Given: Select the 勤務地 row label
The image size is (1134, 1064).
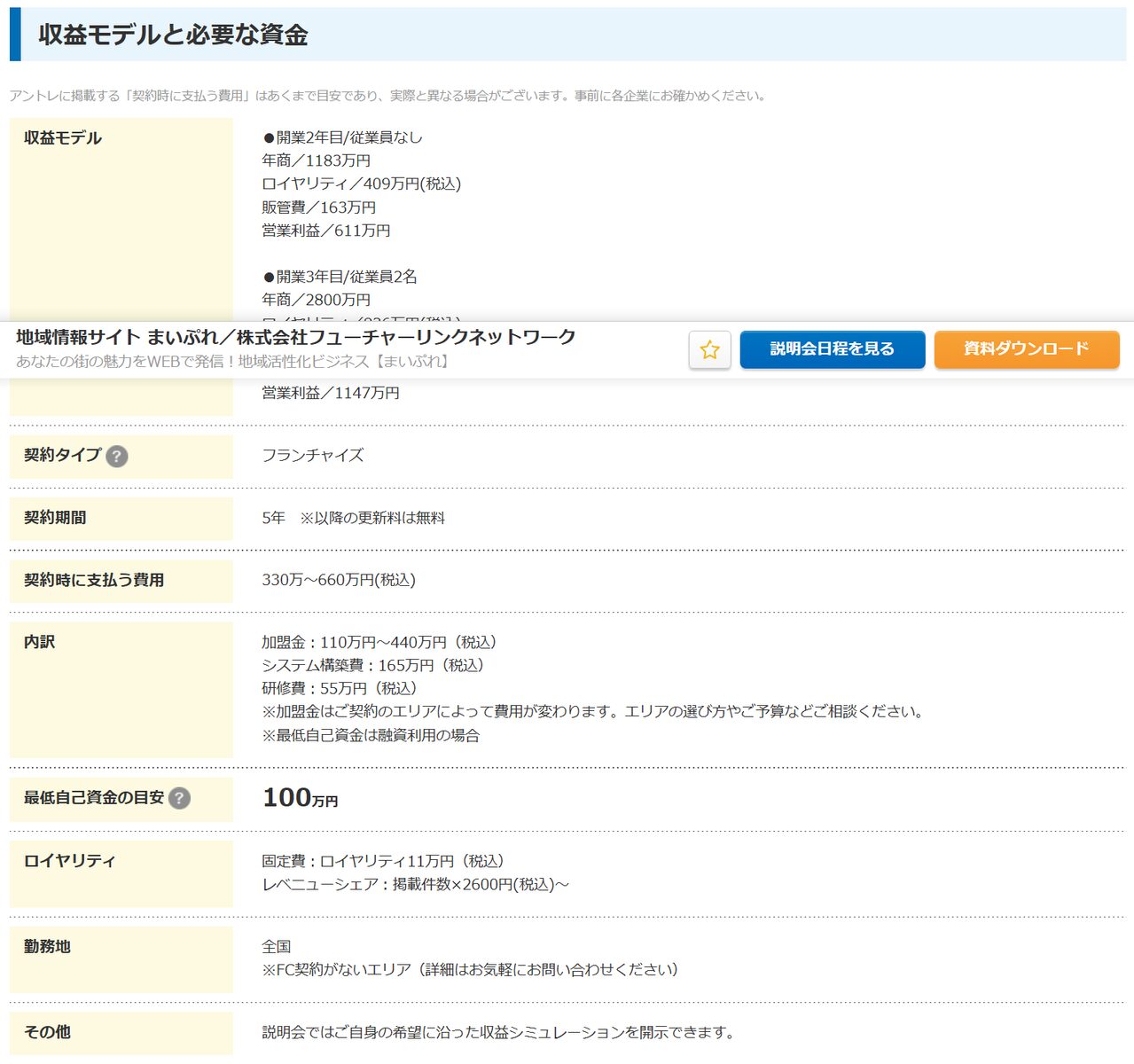Looking at the screenshot, I should 47,947.
